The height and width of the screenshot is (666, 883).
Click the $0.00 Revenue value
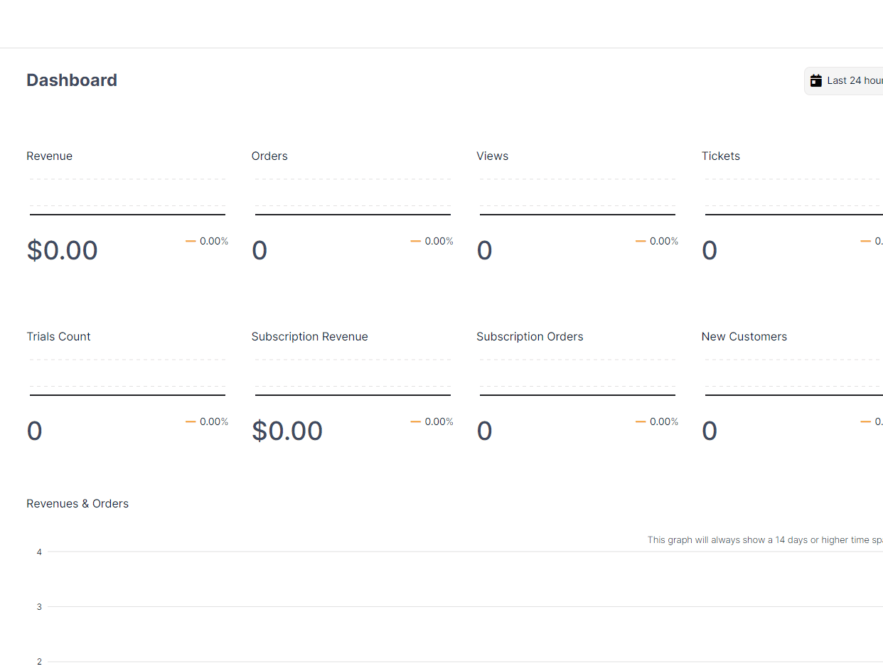(x=62, y=250)
